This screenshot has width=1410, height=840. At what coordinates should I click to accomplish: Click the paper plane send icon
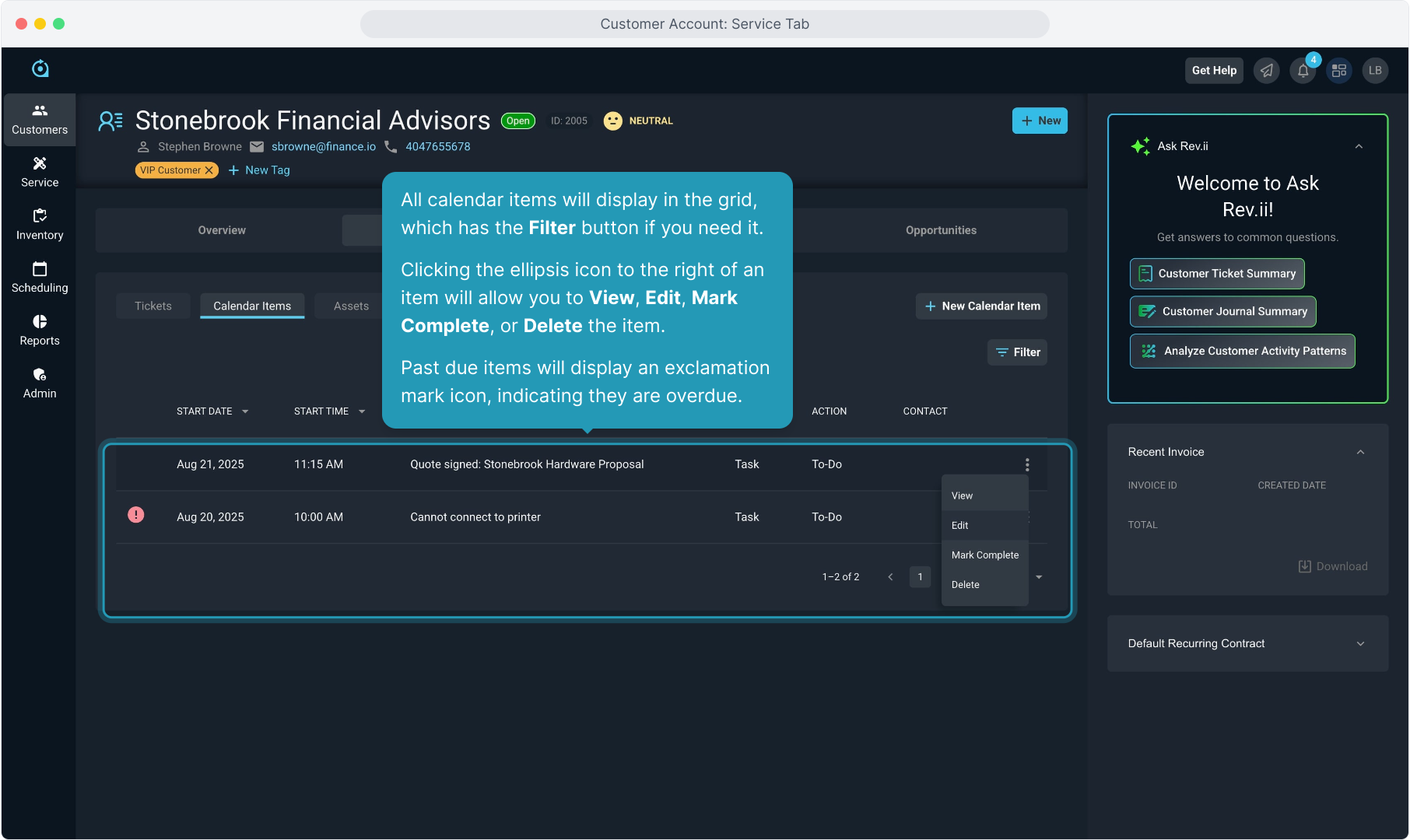coord(1267,71)
